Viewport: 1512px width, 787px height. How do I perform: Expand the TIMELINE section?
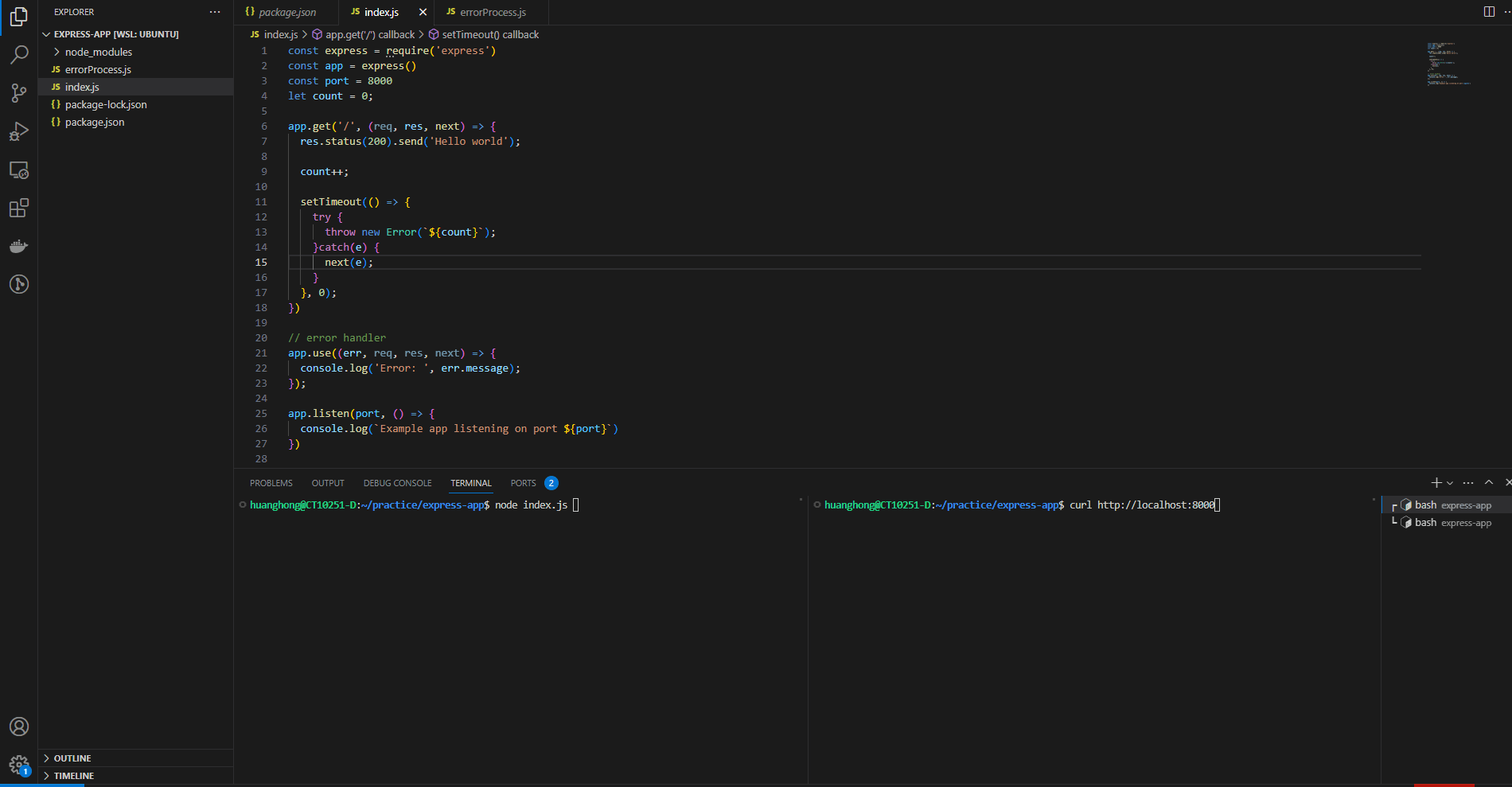(72, 775)
